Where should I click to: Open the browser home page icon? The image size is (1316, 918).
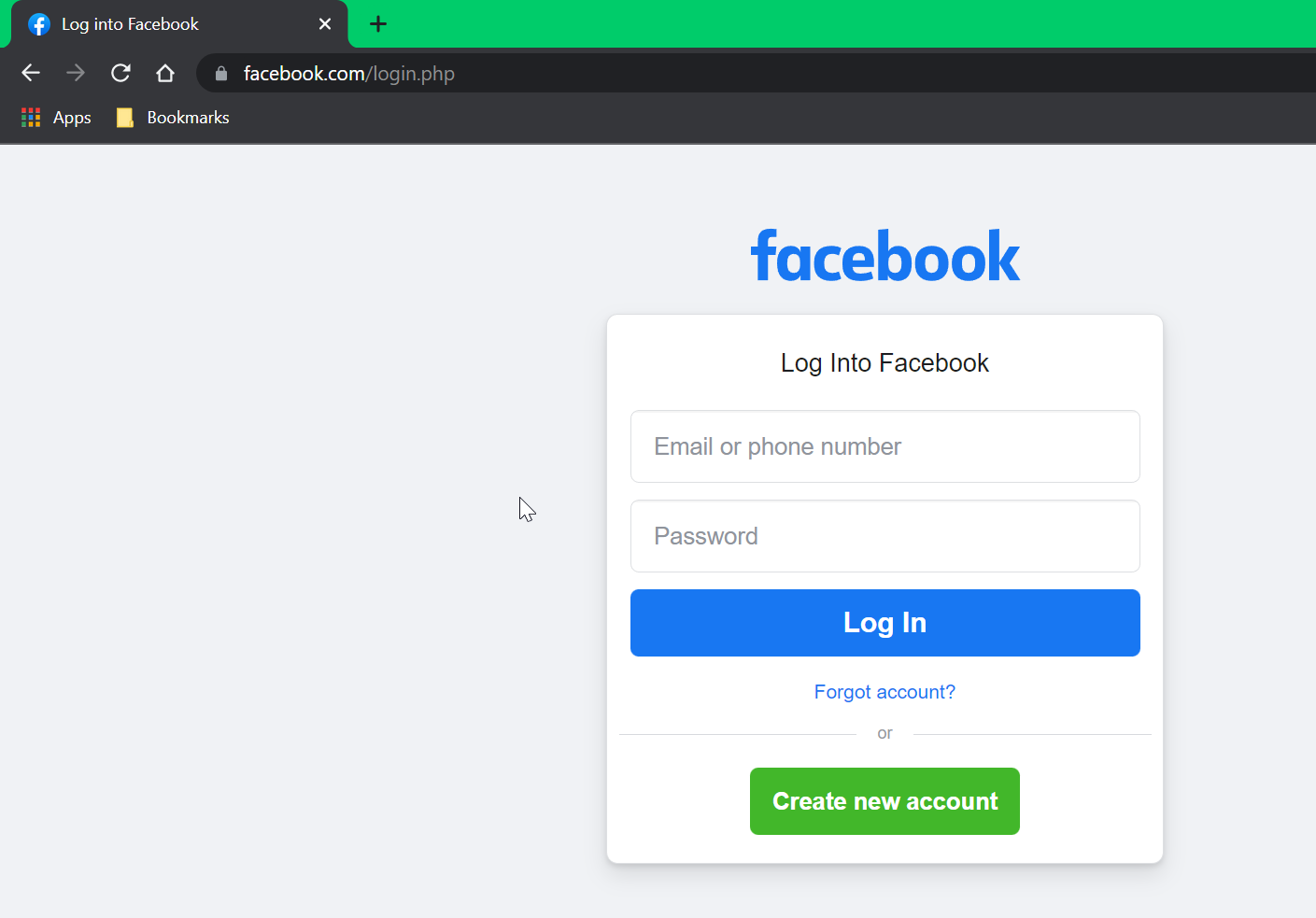(165, 73)
